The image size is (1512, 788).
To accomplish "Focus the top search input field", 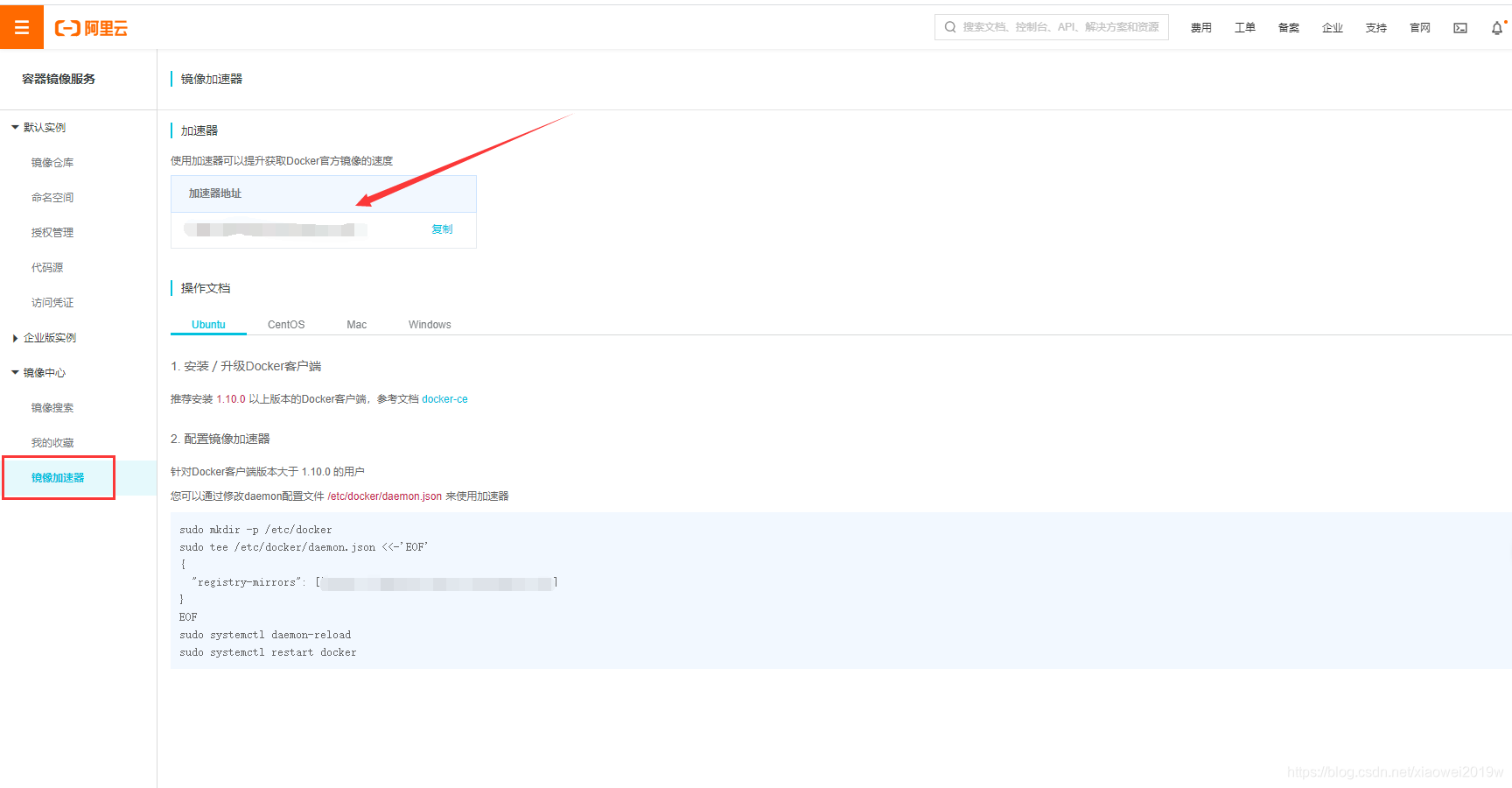I will pyautogui.click(x=1052, y=27).
